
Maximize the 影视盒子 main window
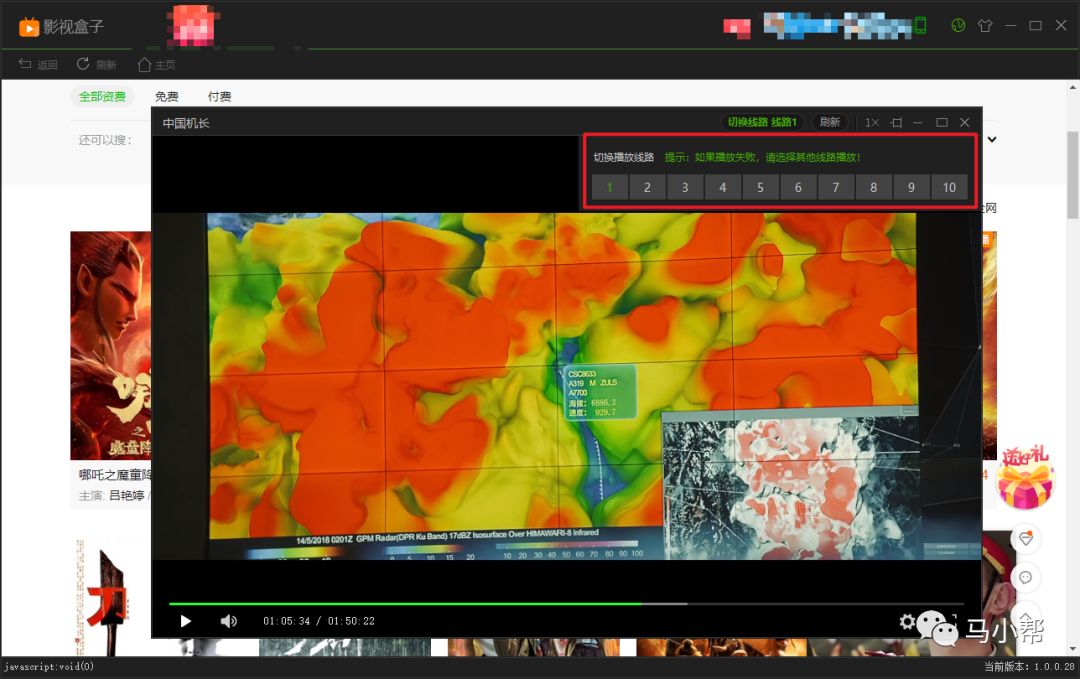pyautogui.click(x=1035, y=25)
